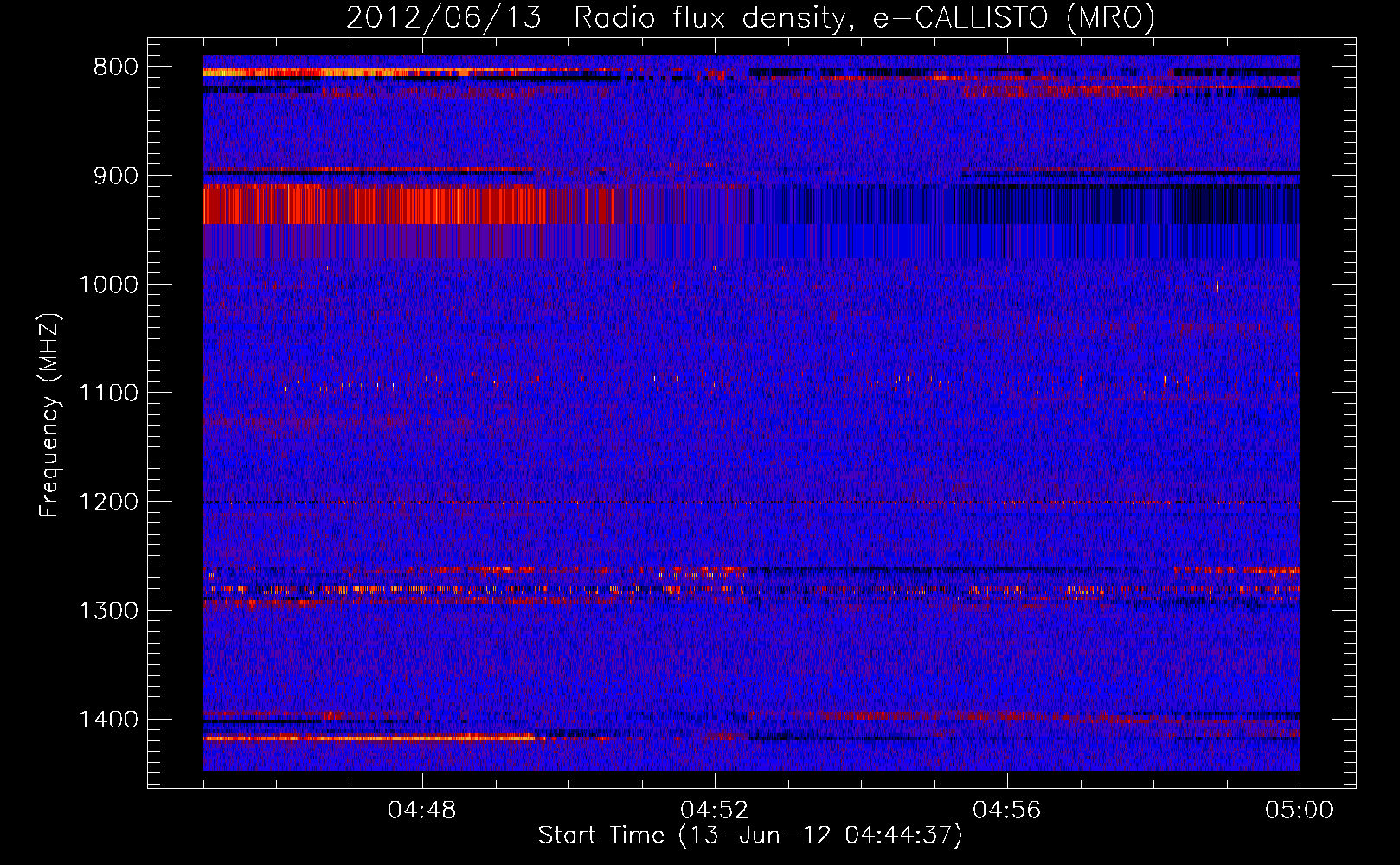Select the 1100 frequency tick label
The width and height of the screenshot is (1400, 865).
(x=109, y=394)
